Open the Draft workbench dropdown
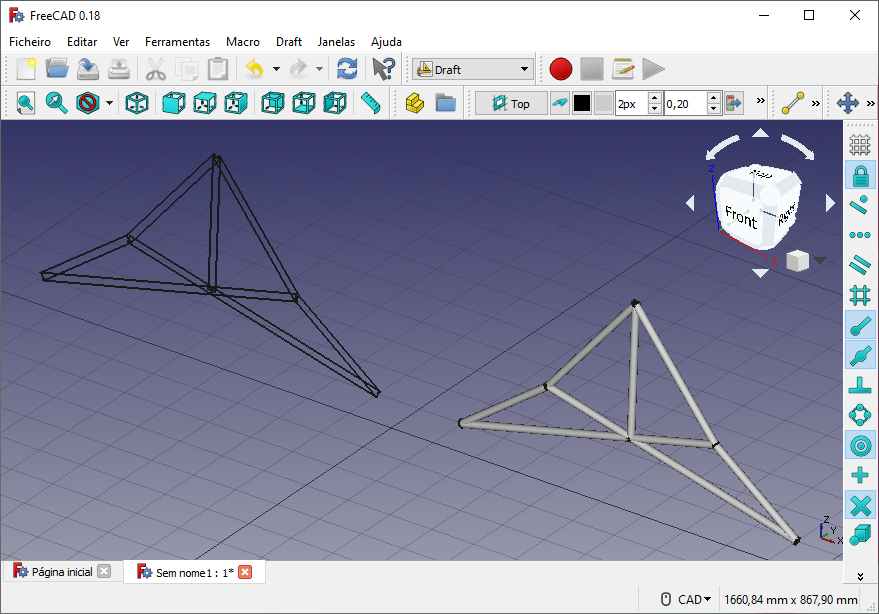The width and height of the screenshot is (879, 614). tap(473, 69)
